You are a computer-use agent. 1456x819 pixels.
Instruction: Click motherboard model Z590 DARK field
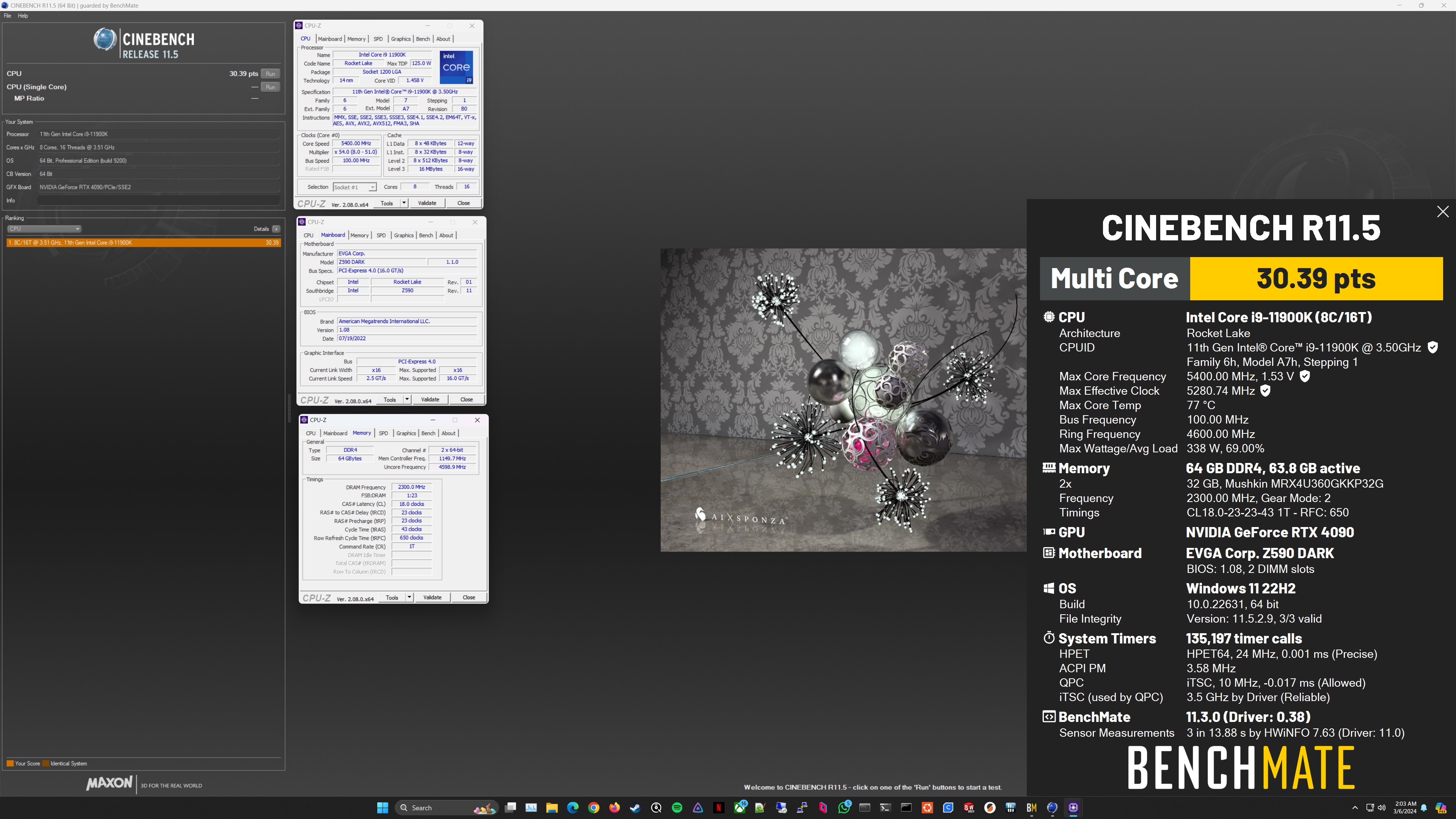381,262
